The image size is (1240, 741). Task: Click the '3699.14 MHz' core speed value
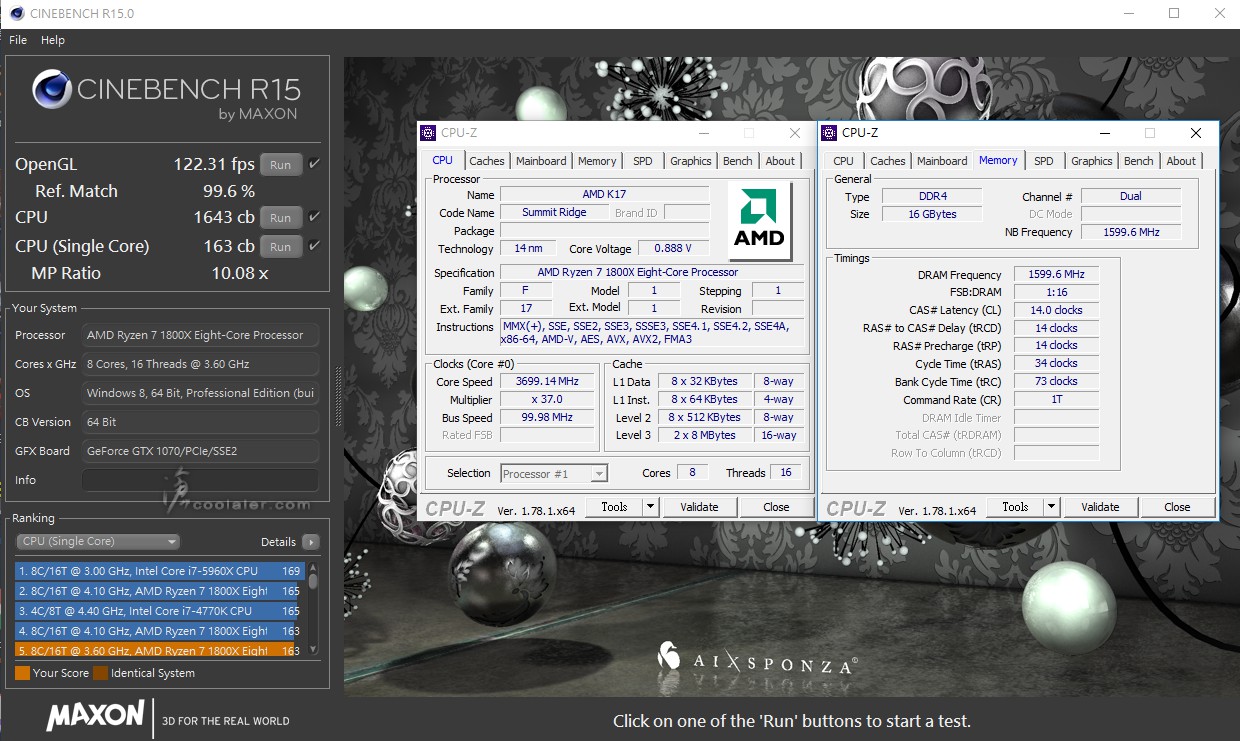[x=549, y=382]
